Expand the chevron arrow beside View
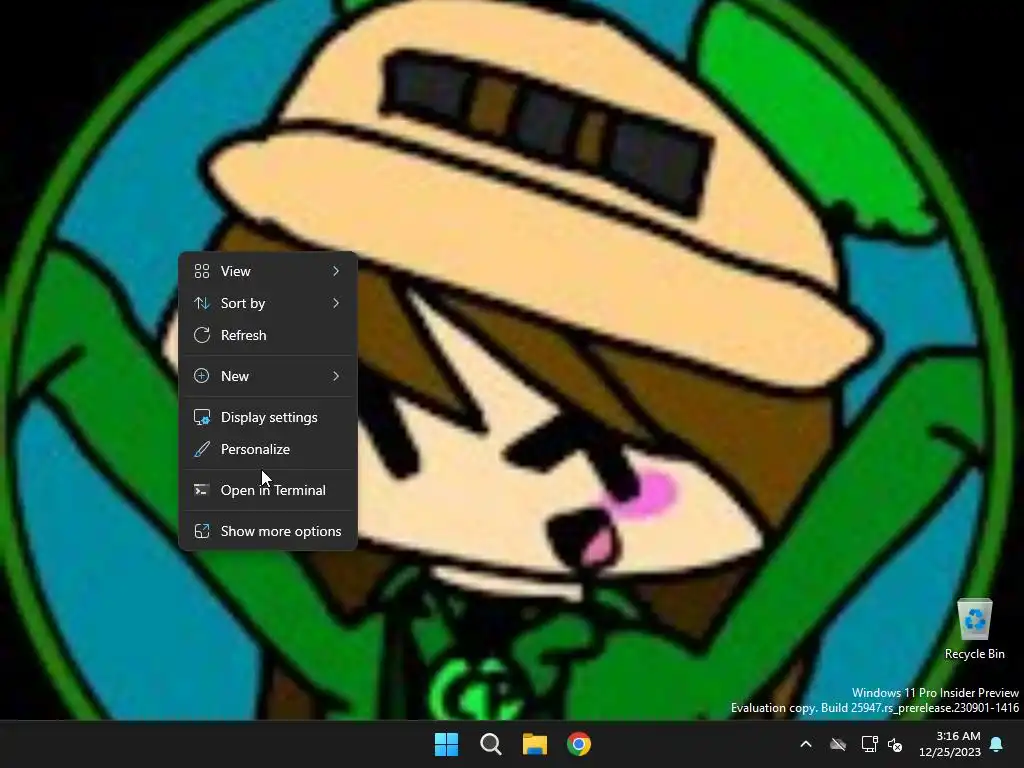 coord(336,271)
